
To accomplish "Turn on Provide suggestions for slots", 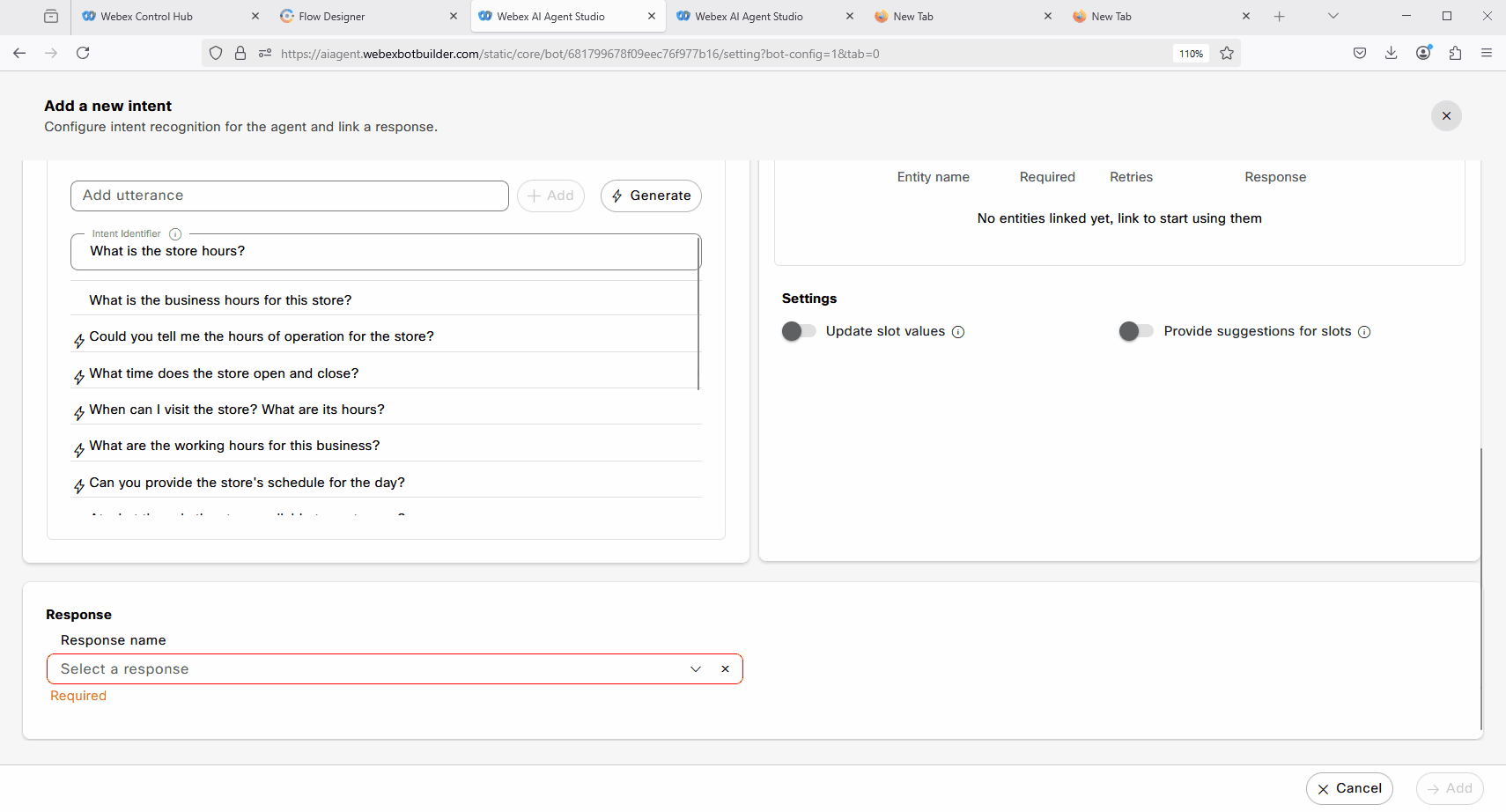I will click(1136, 331).
